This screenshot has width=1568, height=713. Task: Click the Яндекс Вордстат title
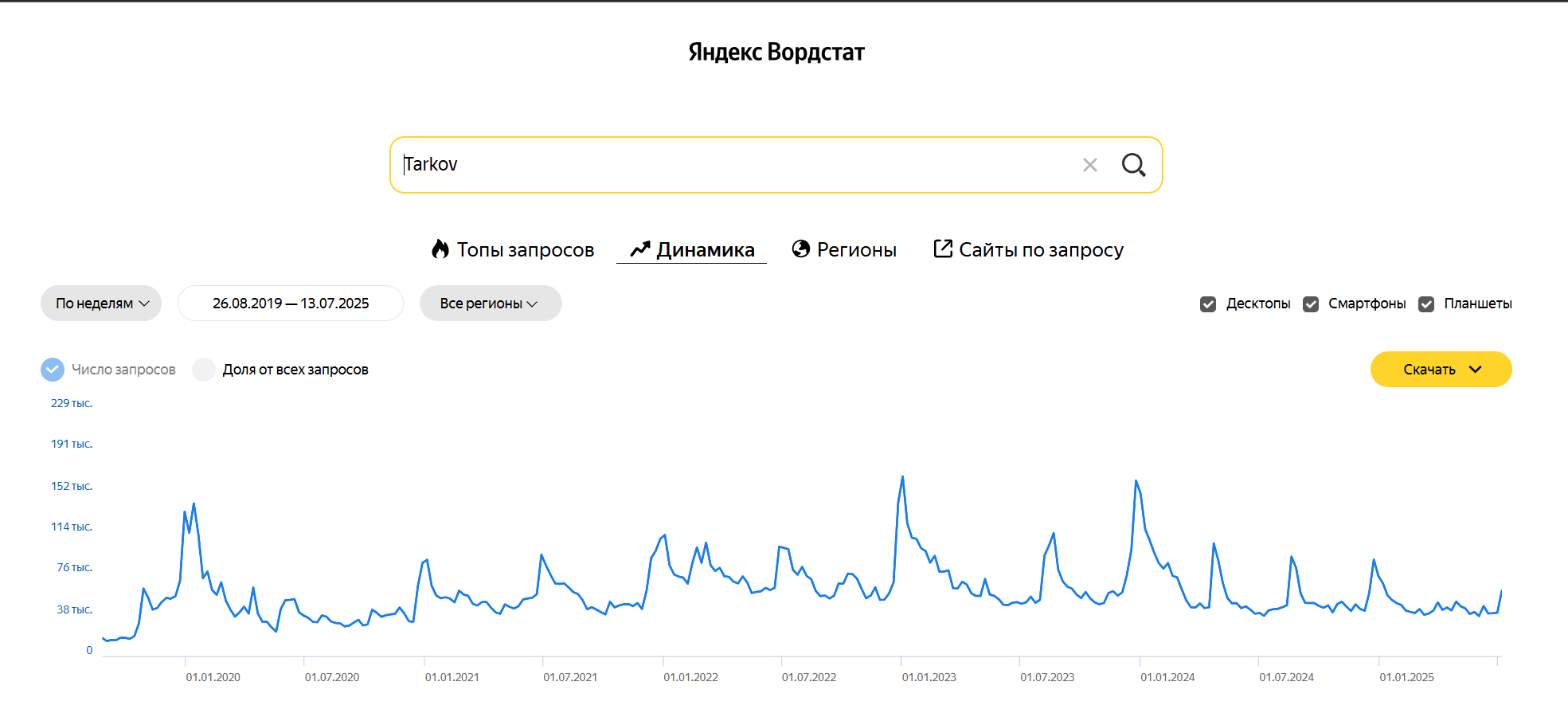[x=776, y=52]
